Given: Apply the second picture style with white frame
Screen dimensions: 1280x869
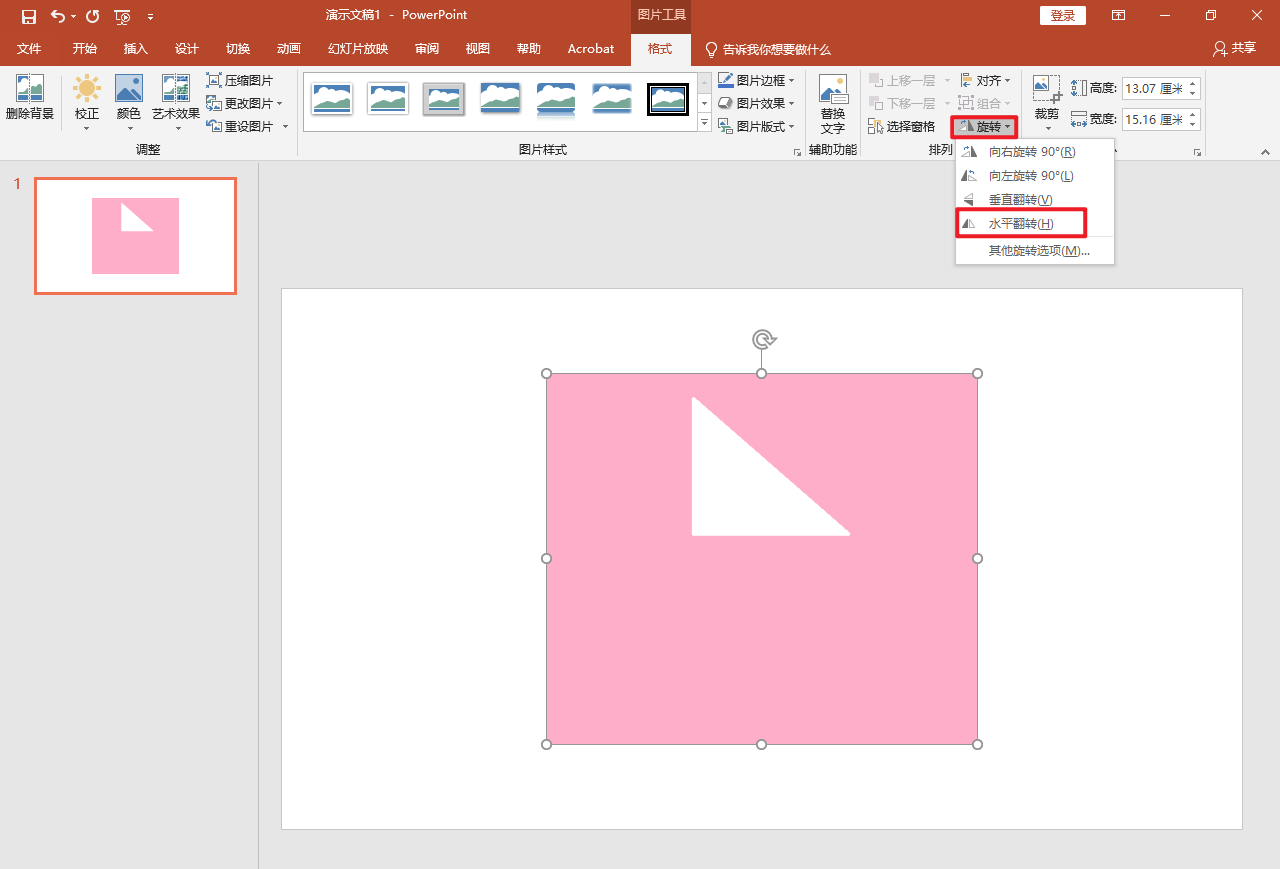Looking at the screenshot, I should point(388,99).
